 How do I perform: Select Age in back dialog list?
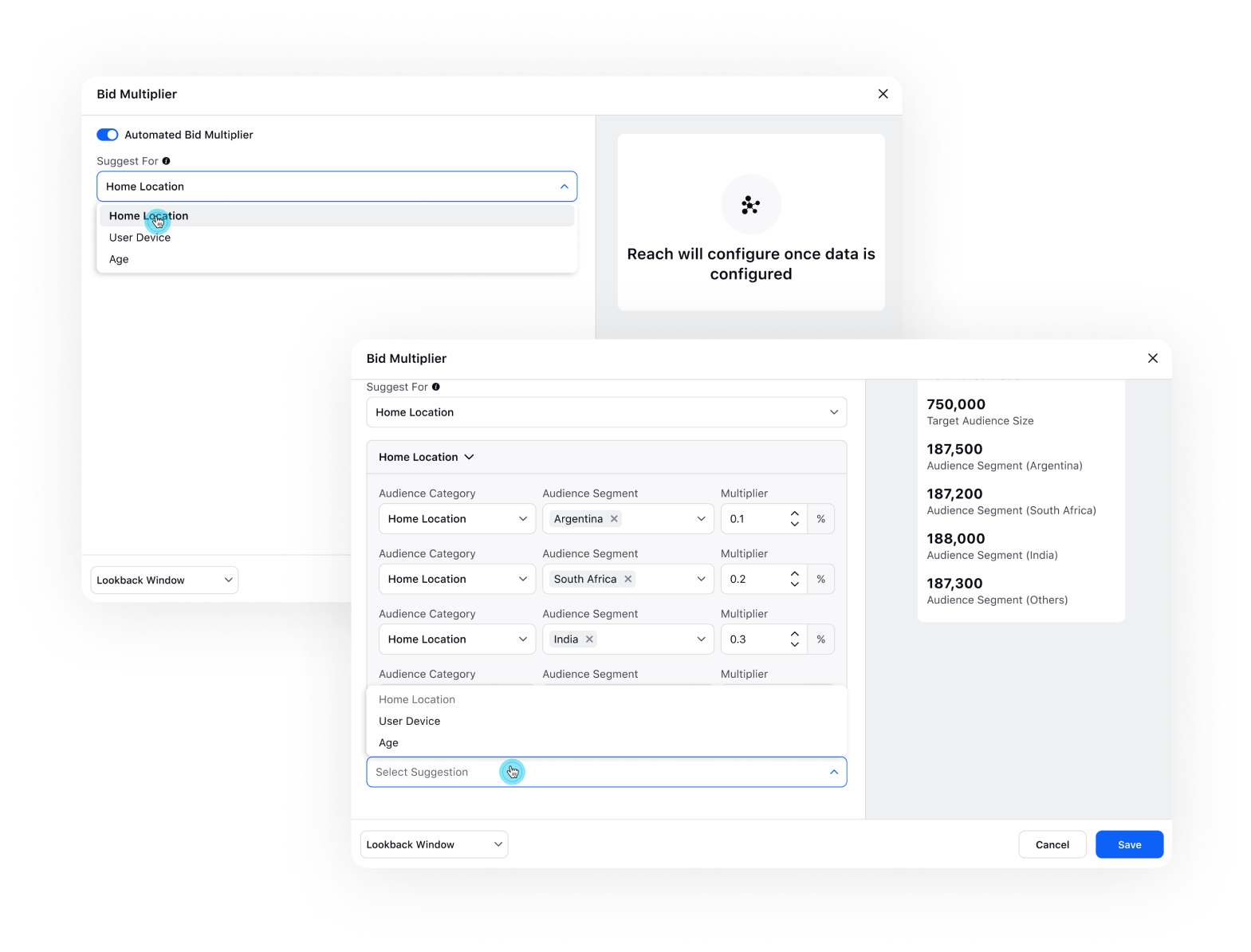pos(336,259)
